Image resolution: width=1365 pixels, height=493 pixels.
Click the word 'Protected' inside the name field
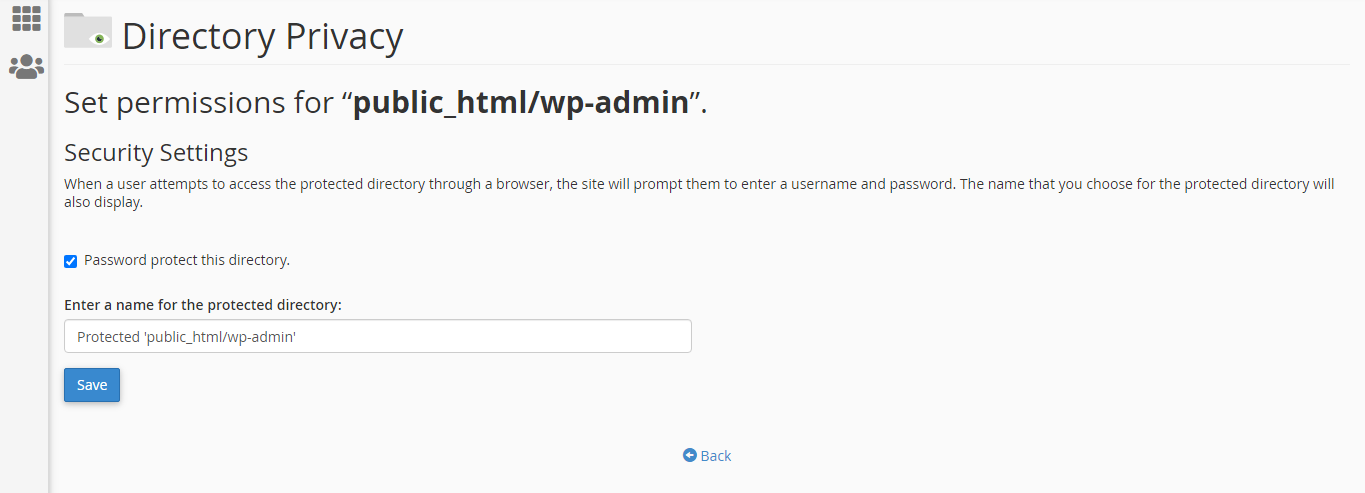pyautogui.click(x=108, y=337)
